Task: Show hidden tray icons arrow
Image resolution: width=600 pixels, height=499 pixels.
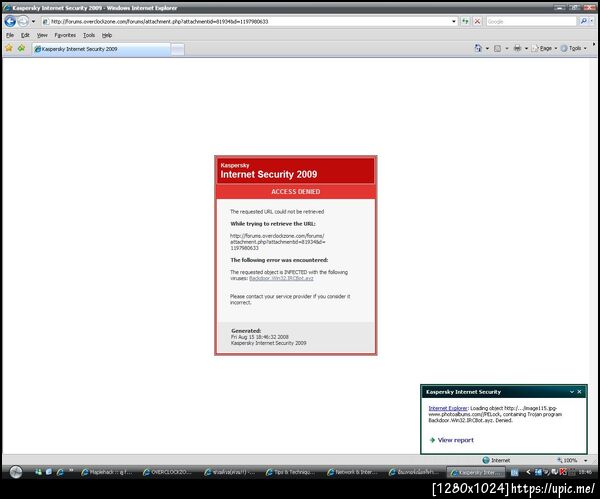Action: click(x=528, y=472)
